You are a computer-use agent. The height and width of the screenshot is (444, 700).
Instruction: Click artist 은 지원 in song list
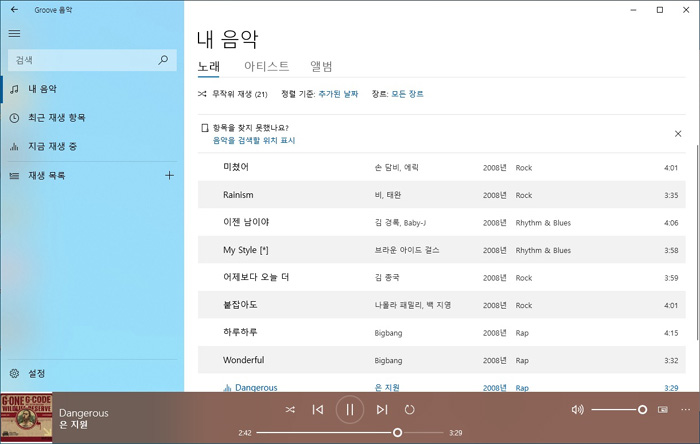click(387, 387)
